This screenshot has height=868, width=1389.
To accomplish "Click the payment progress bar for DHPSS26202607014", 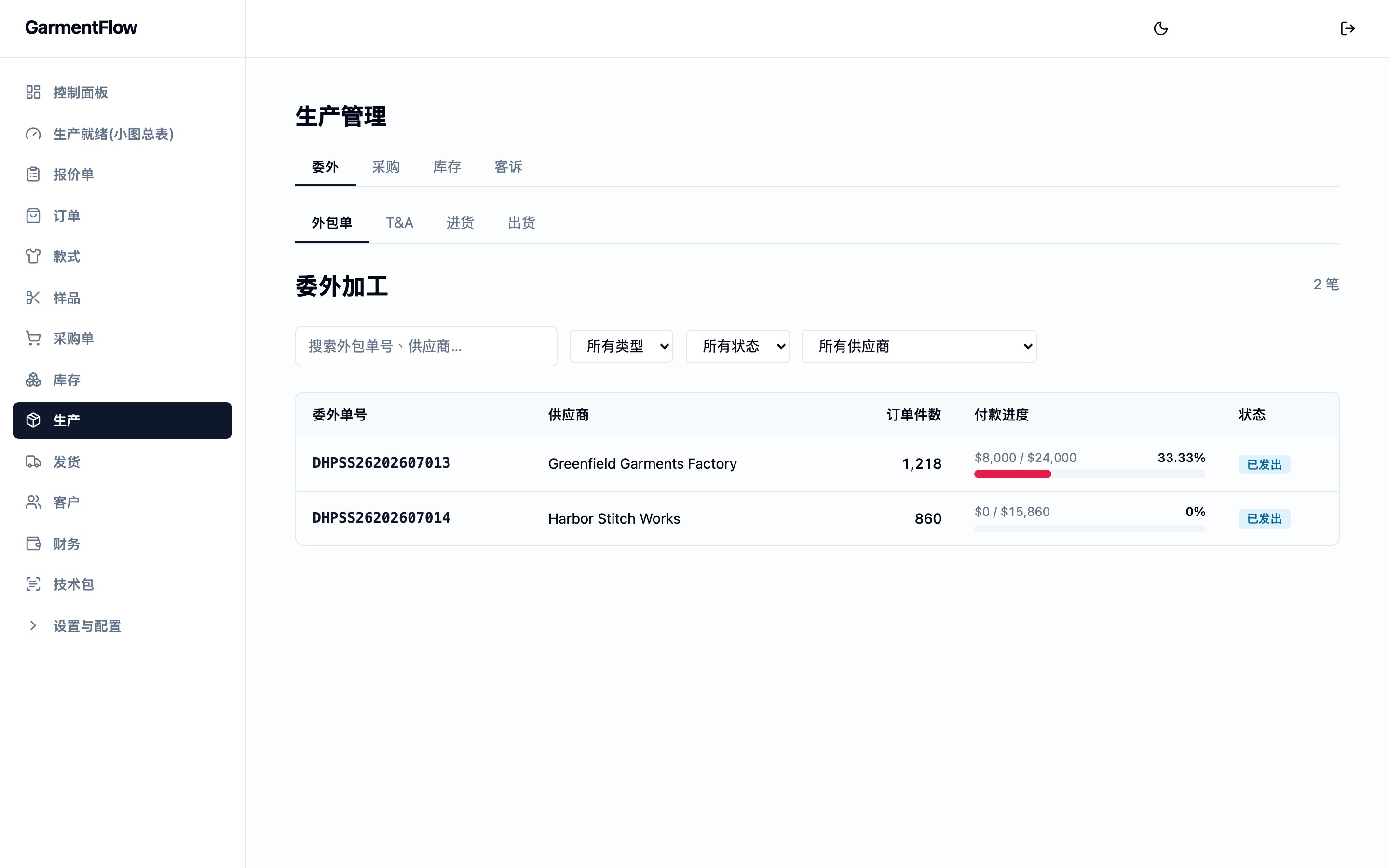I will tap(1089, 528).
